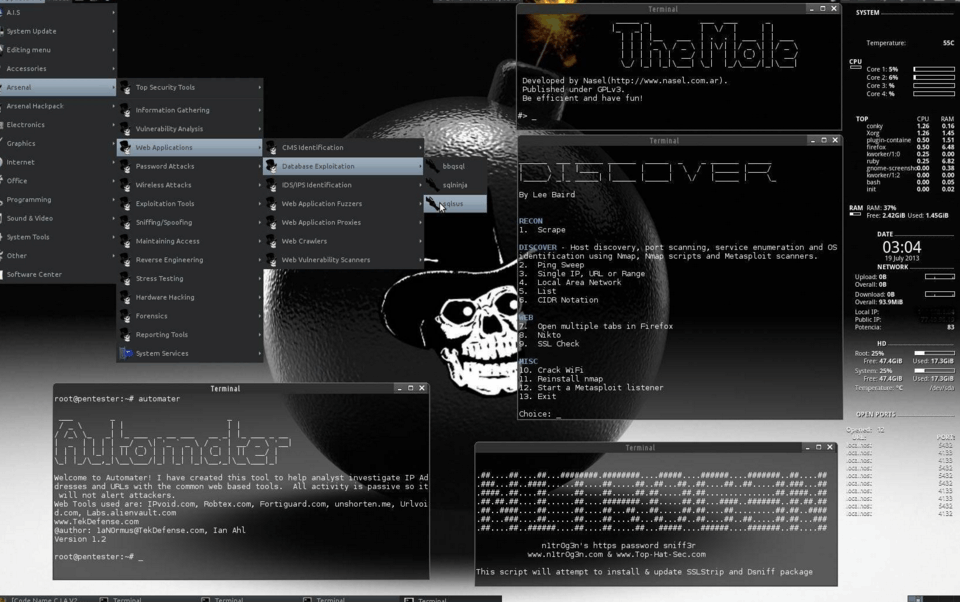Expand the Accessories submenu arrow
The image size is (960, 602).
113,69
